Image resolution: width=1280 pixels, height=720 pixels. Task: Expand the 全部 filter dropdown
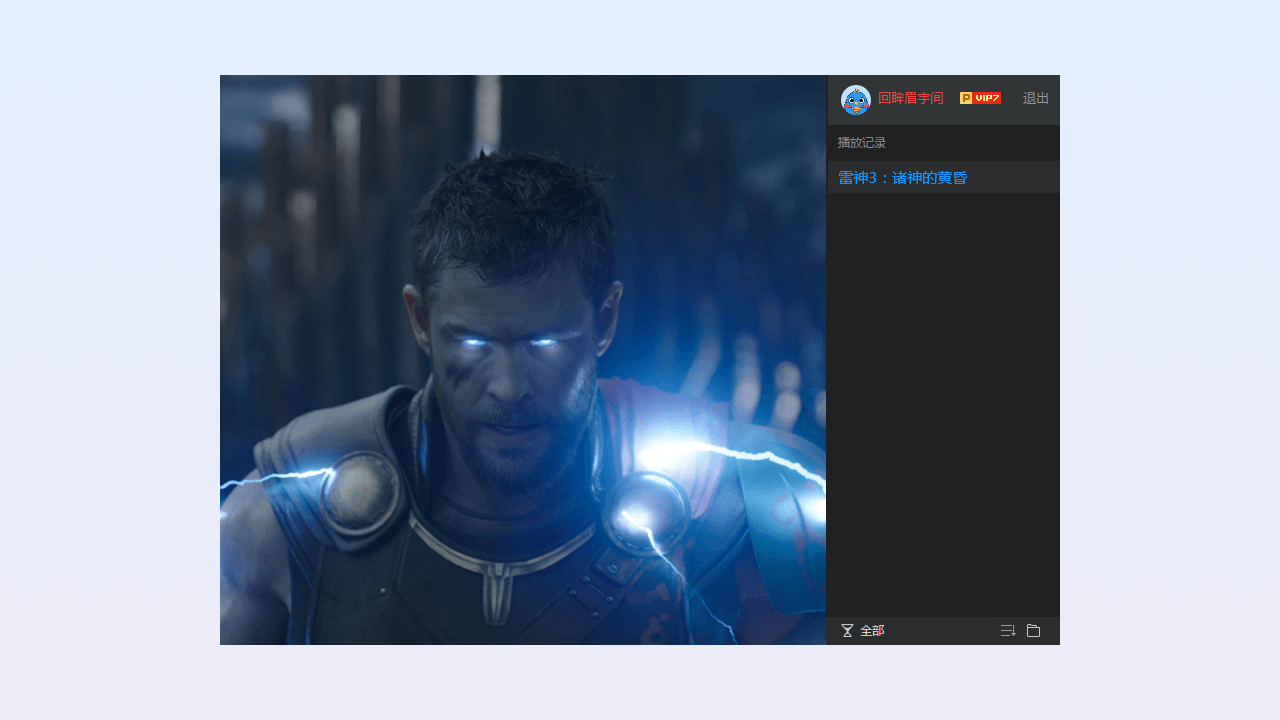click(872, 631)
